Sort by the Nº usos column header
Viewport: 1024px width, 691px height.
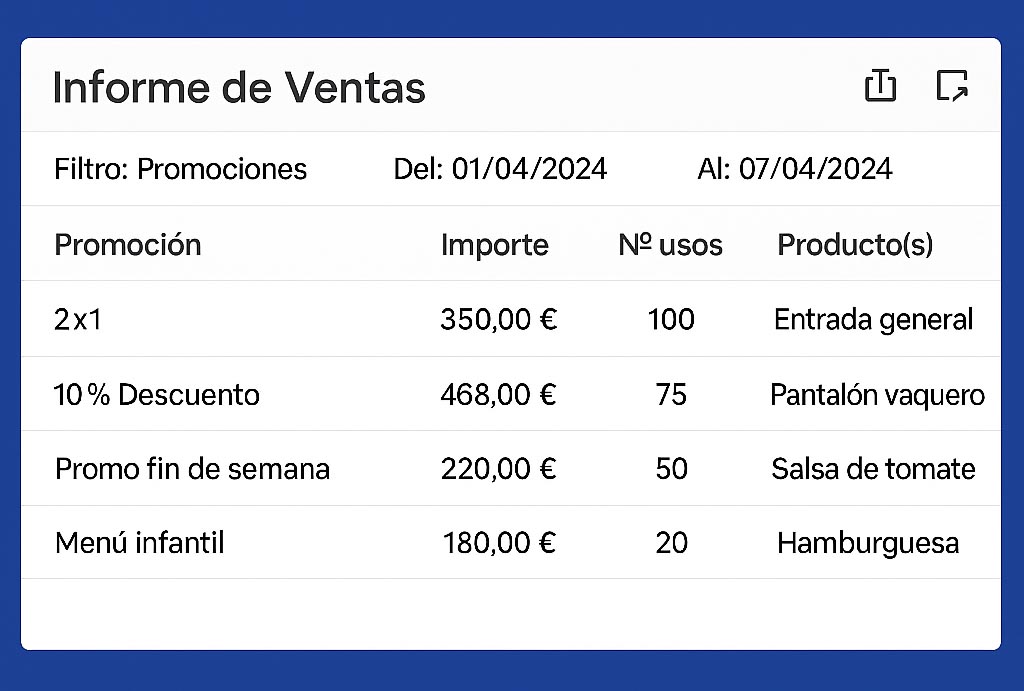point(670,245)
